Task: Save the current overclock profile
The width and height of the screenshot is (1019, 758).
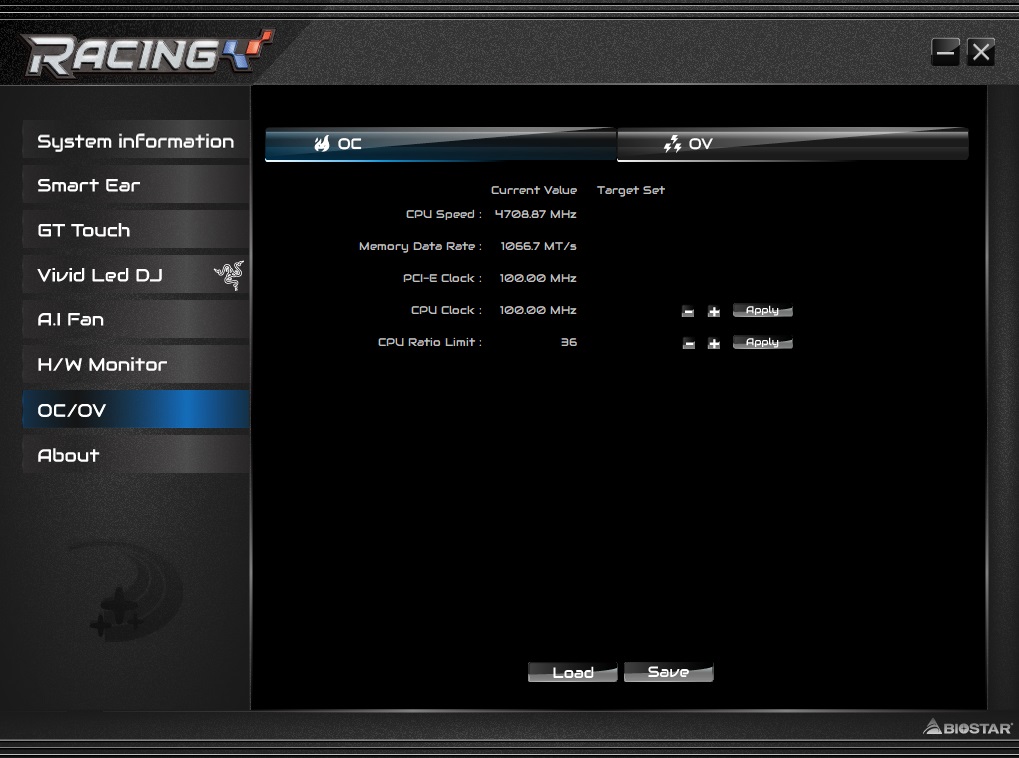Action: click(x=668, y=672)
